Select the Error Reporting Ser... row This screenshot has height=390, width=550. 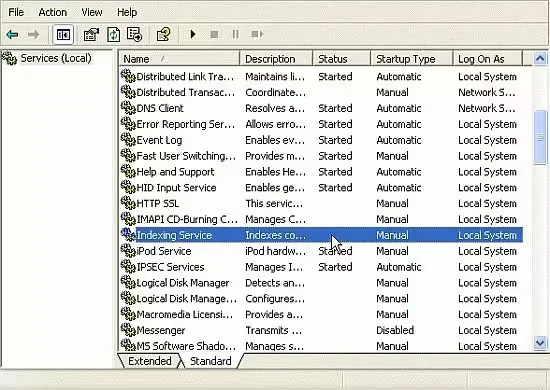coord(321,124)
